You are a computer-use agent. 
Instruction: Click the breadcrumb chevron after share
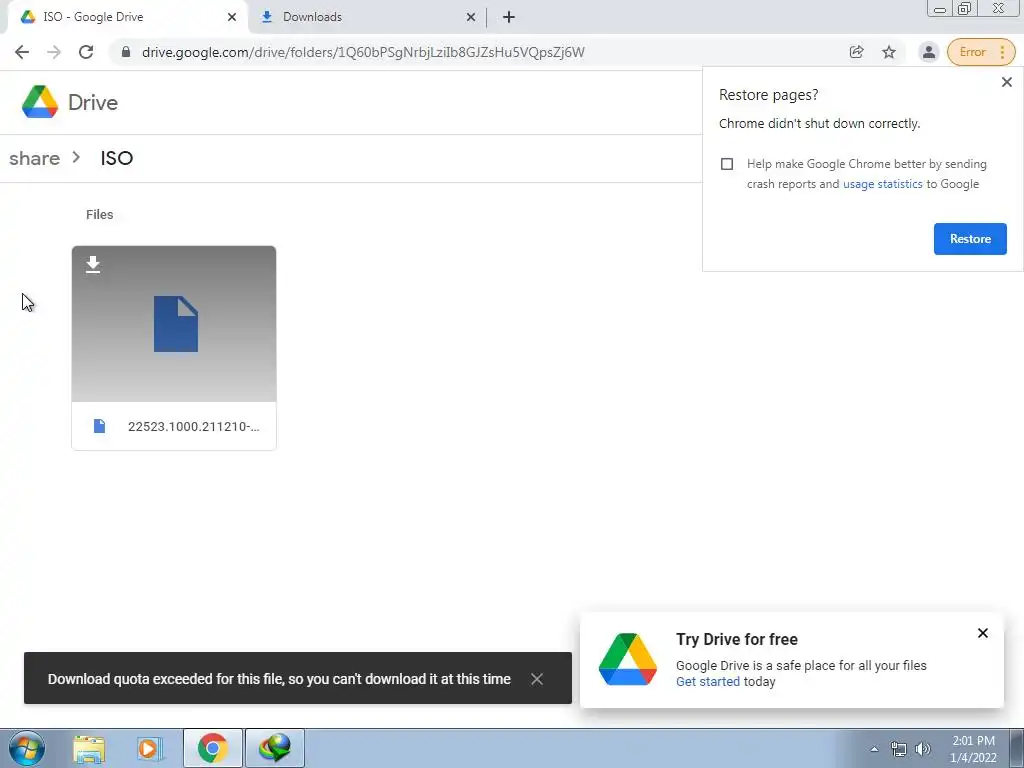click(76, 157)
